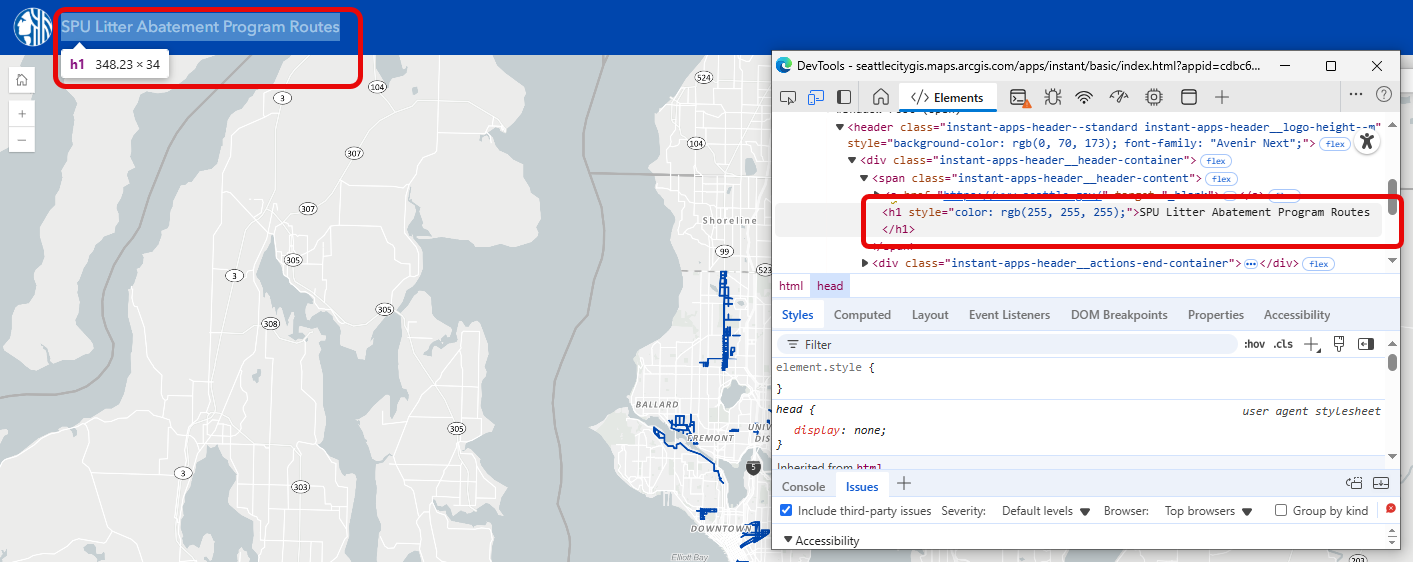Open the Default levels severity dropdown
1413x562 pixels.
tap(1045, 511)
